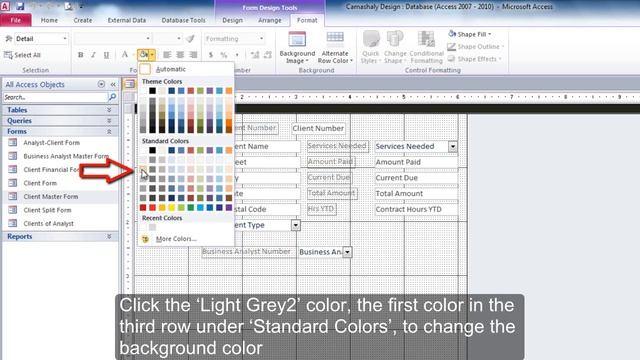640x360 pixels.
Task: Expand the Tables group in the navigation pane
Action: [109, 110]
